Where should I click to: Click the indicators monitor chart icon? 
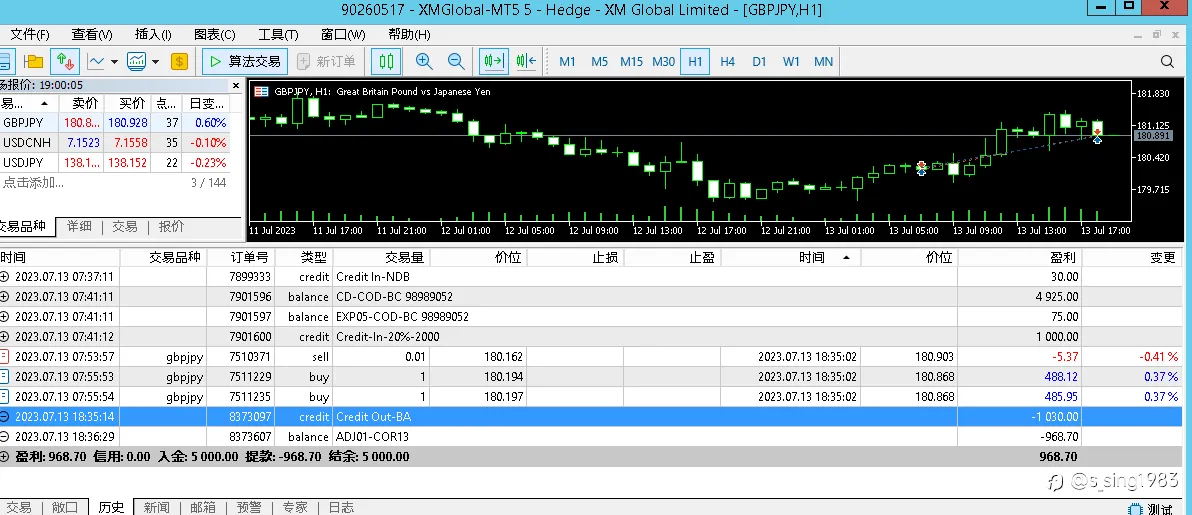coord(137,62)
